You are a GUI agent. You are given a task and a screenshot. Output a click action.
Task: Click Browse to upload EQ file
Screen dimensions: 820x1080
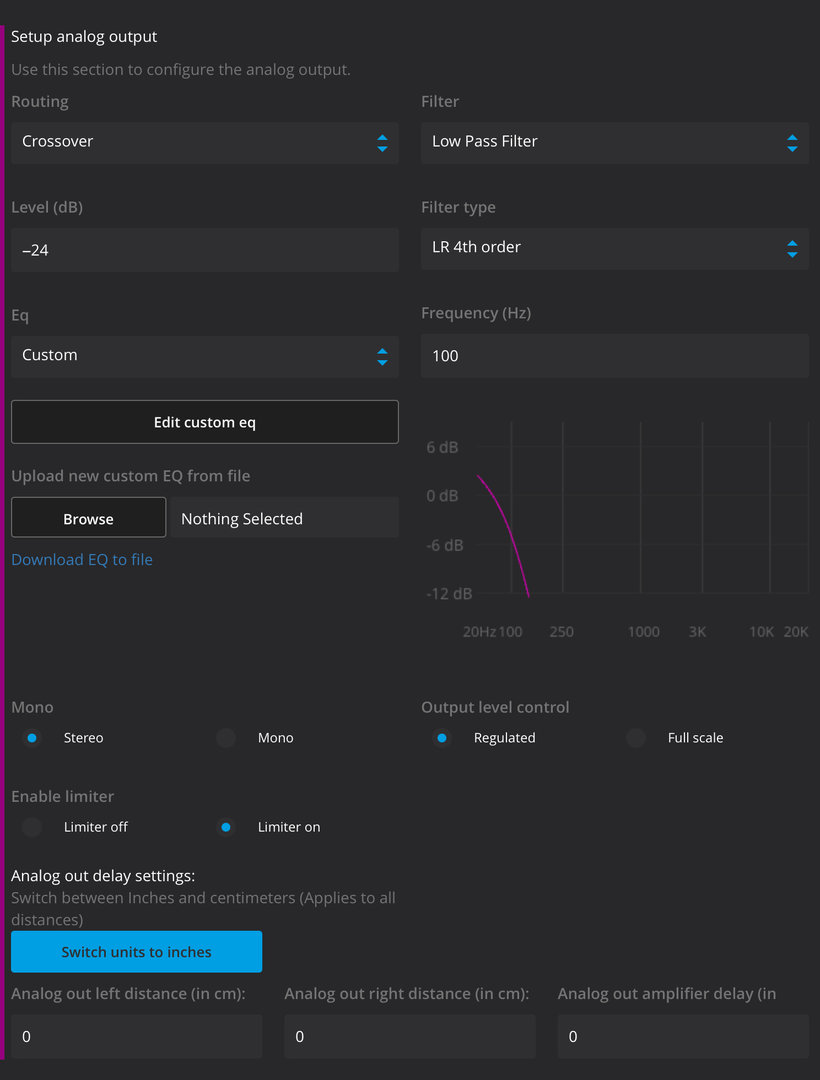88,518
